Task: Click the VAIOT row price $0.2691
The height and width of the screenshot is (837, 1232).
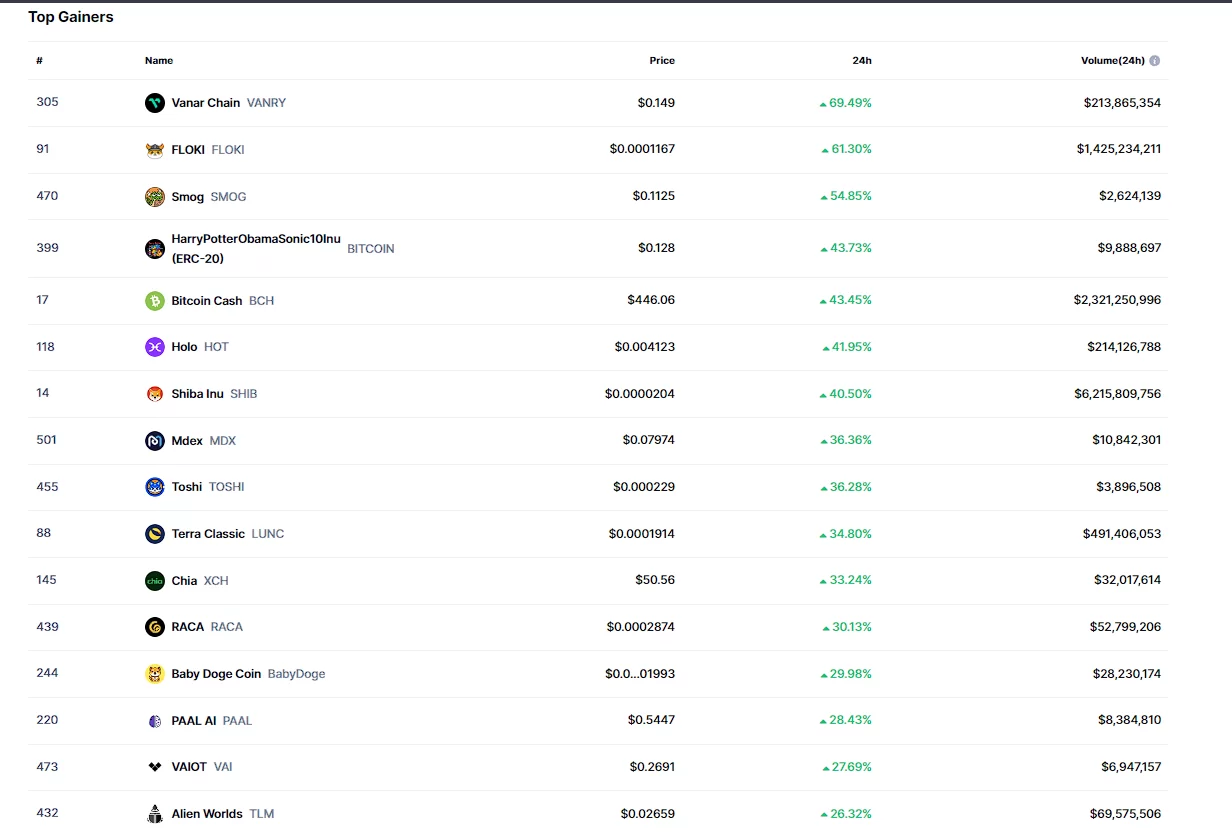Action: pos(652,767)
